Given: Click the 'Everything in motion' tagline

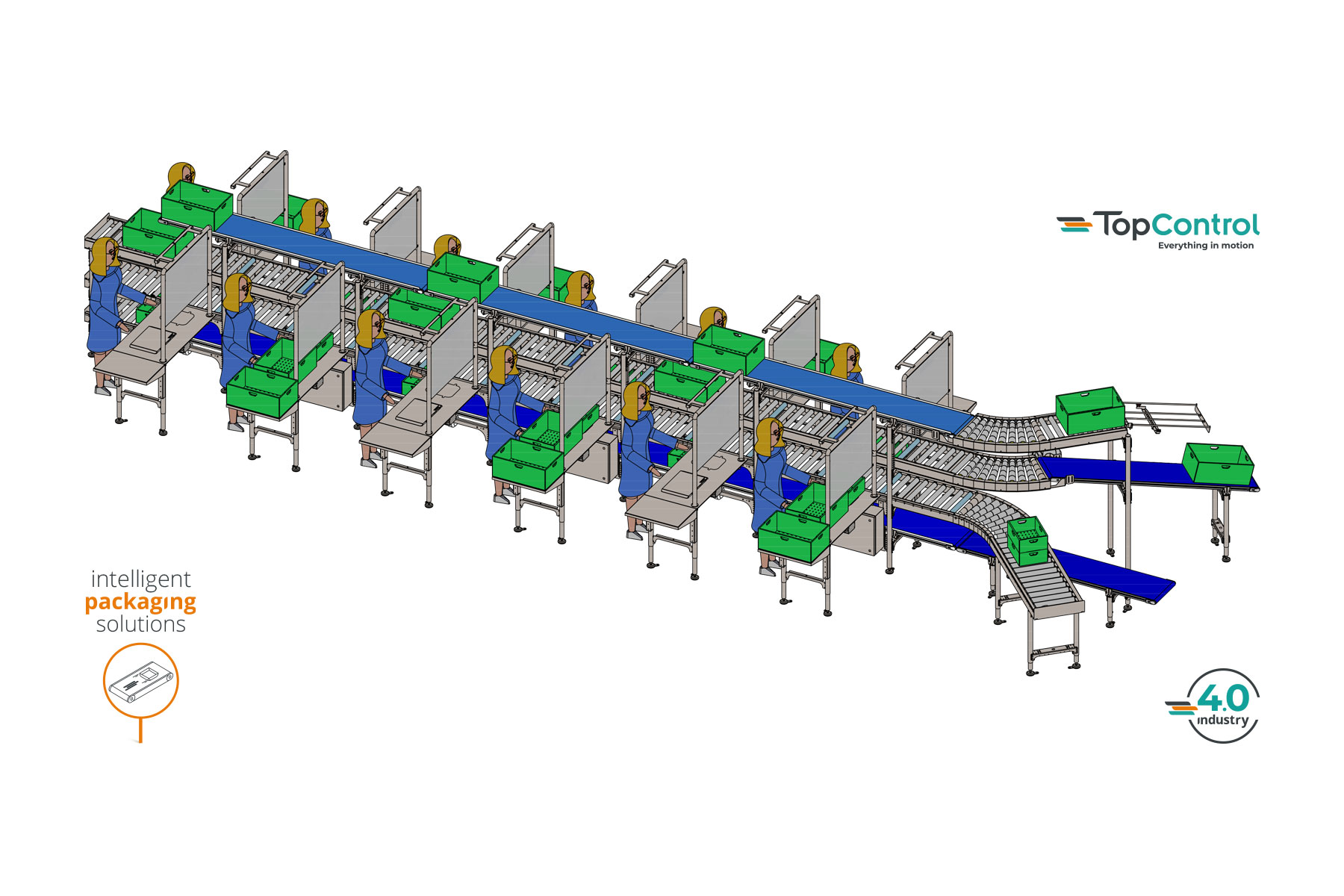Looking at the screenshot, I should pyautogui.click(x=1206, y=246).
